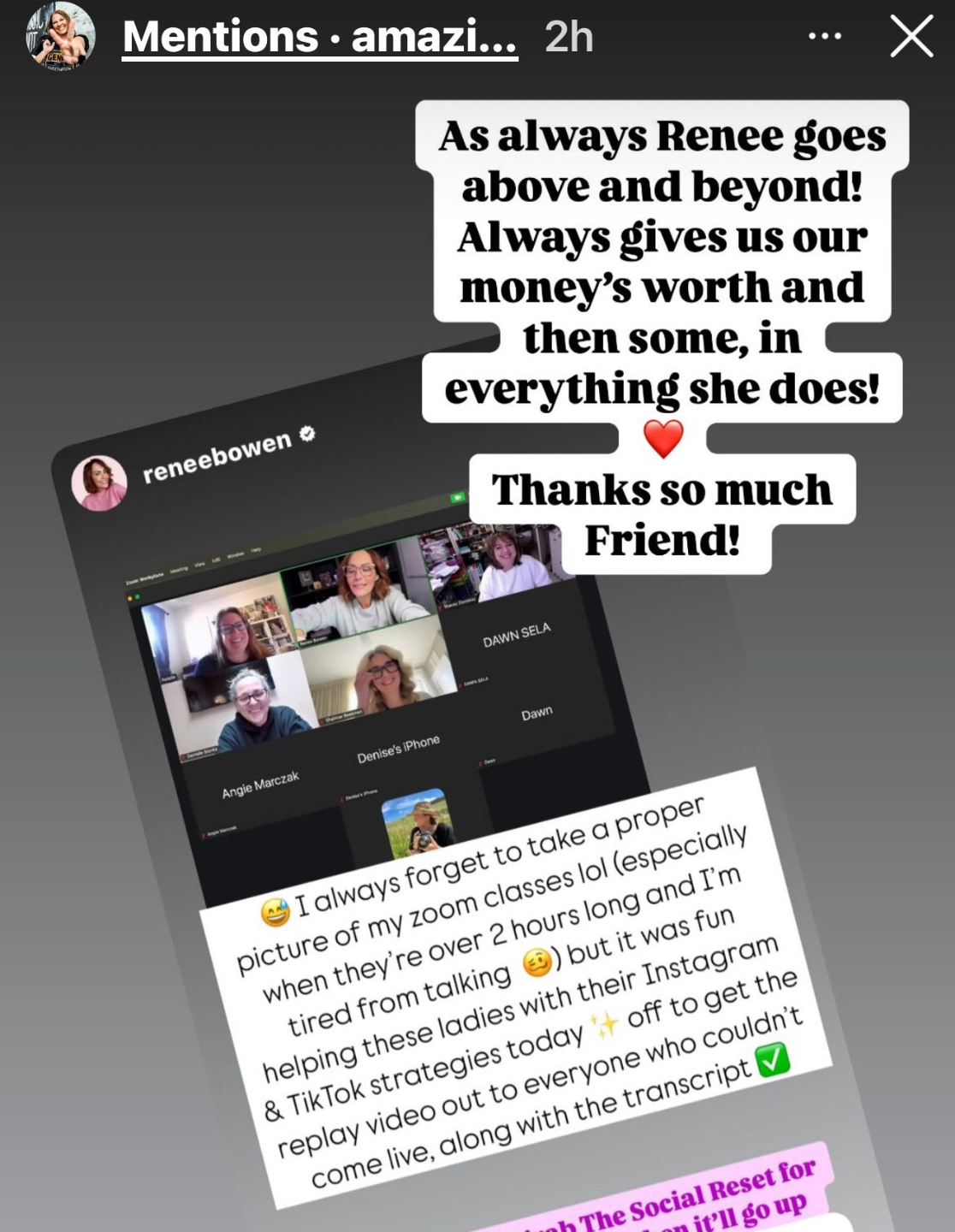
Task: Close the story viewer
Action: [x=911, y=37]
